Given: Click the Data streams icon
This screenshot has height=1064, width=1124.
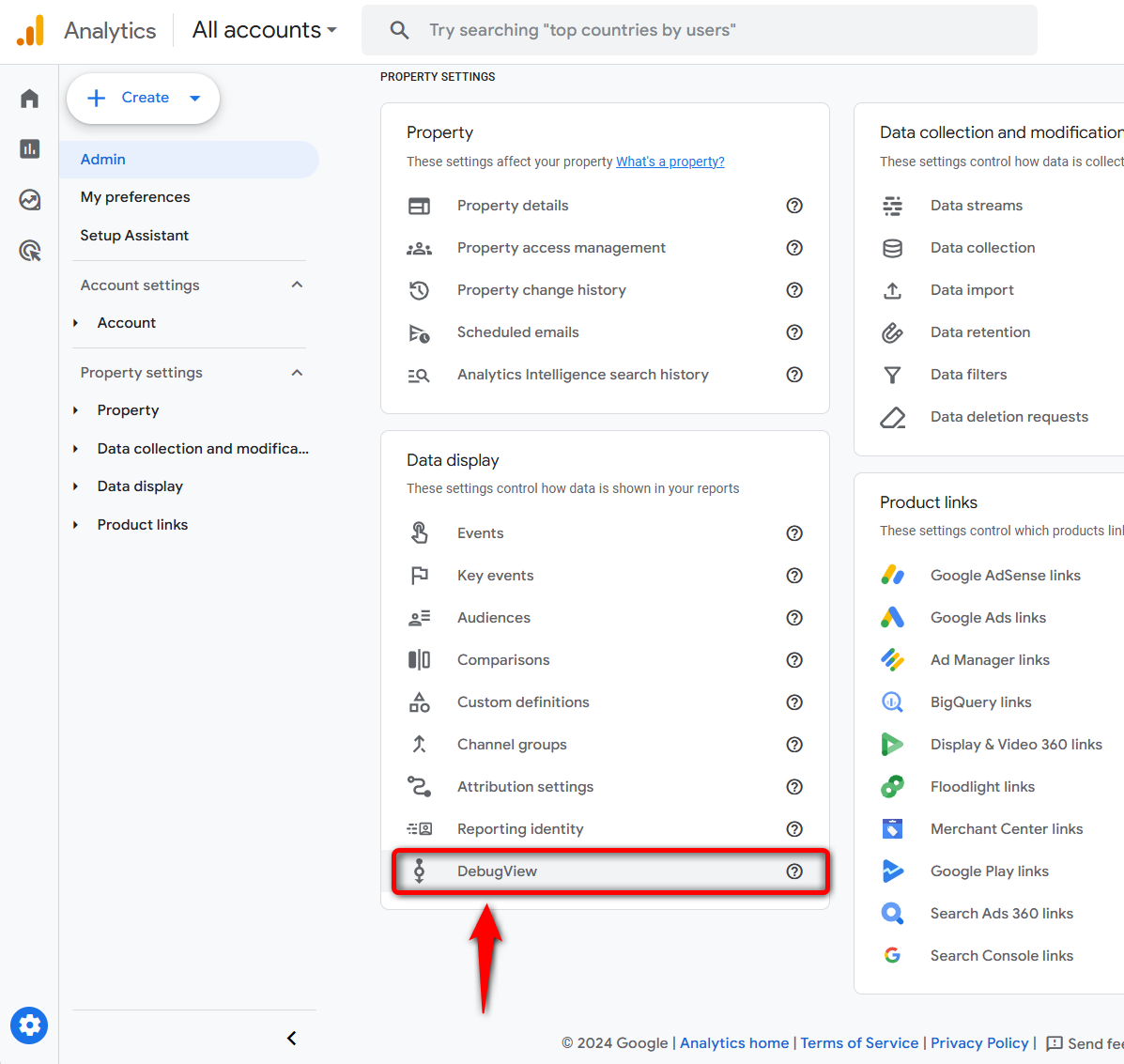Looking at the screenshot, I should click(892, 206).
